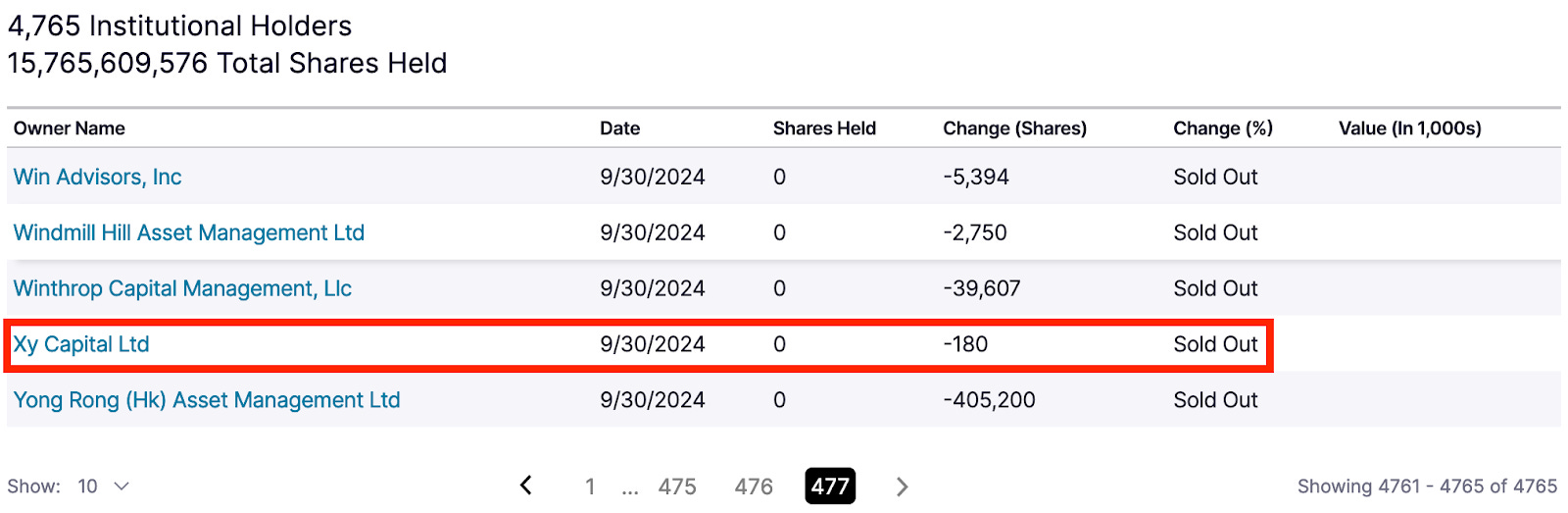Sort by Shares Held column
The height and width of the screenshot is (513, 1568).
click(x=824, y=128)
